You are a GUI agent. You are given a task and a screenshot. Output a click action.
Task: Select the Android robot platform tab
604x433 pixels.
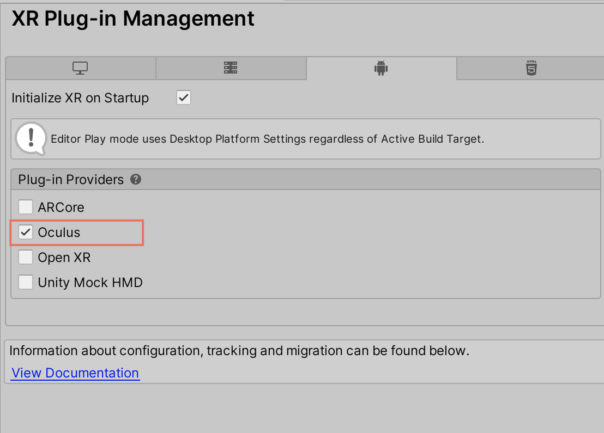[x=381, y=68]
